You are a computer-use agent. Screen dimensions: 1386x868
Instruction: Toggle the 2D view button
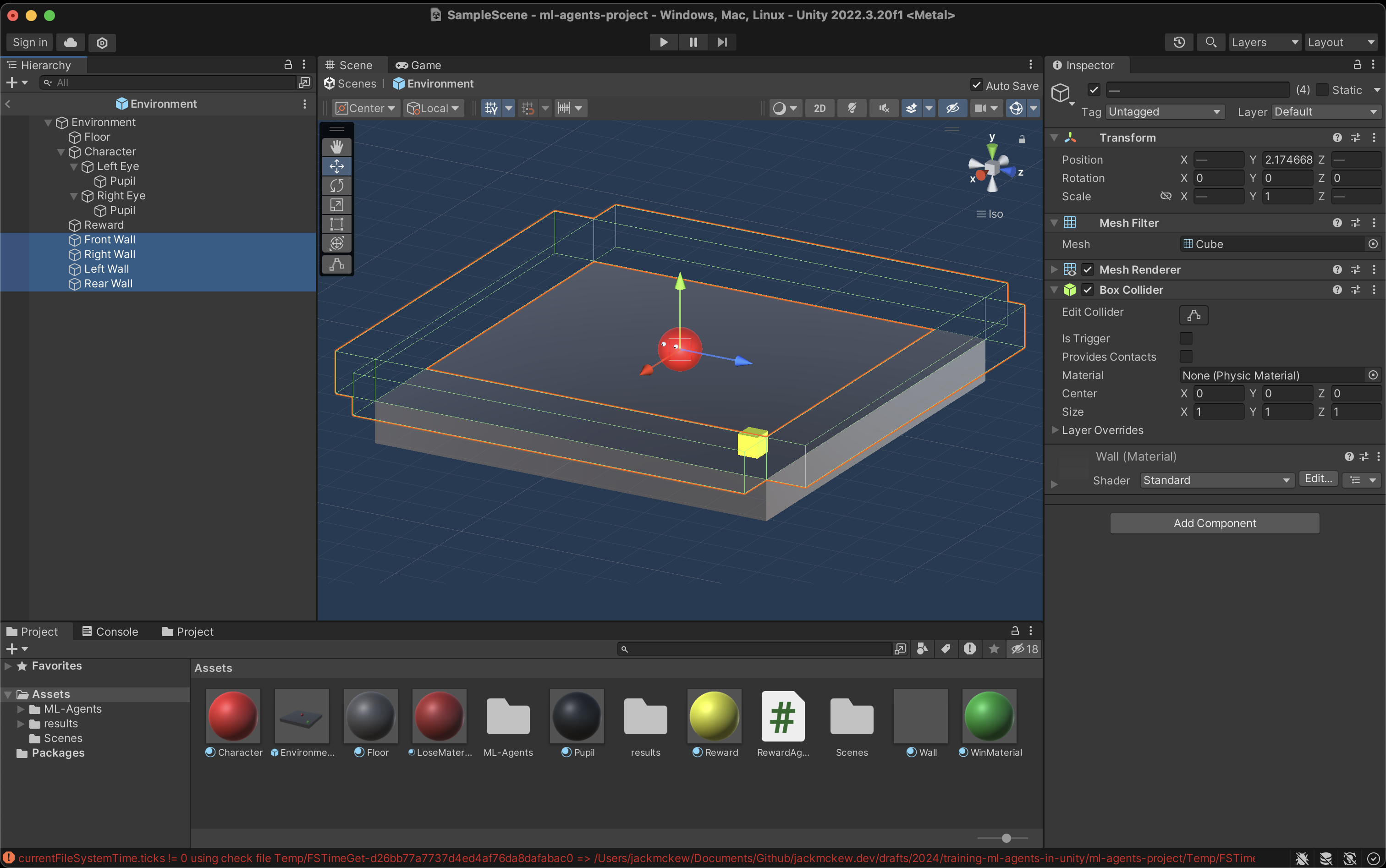point(820,108)
